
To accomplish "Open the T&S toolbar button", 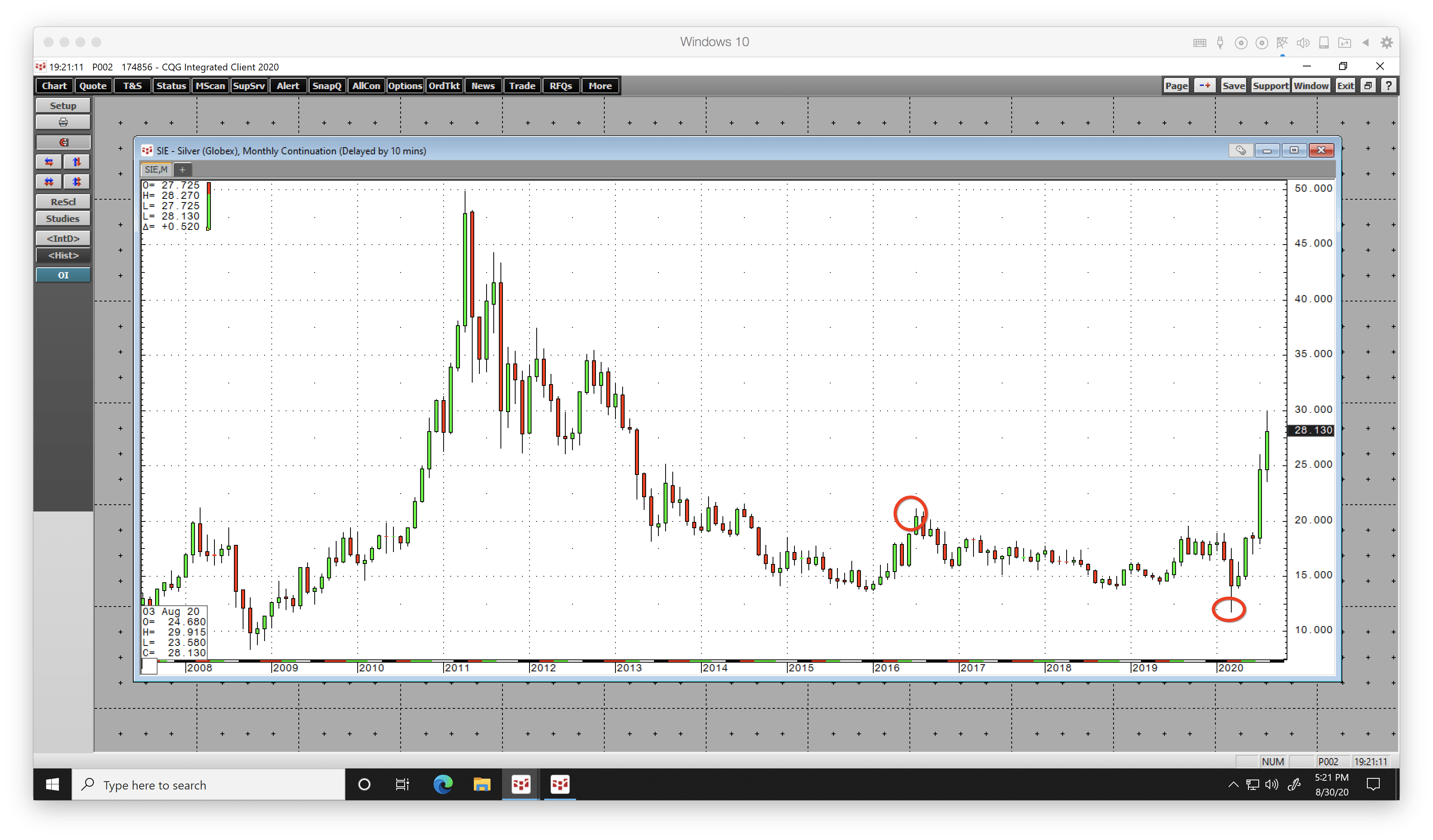I will click(132, 86).
